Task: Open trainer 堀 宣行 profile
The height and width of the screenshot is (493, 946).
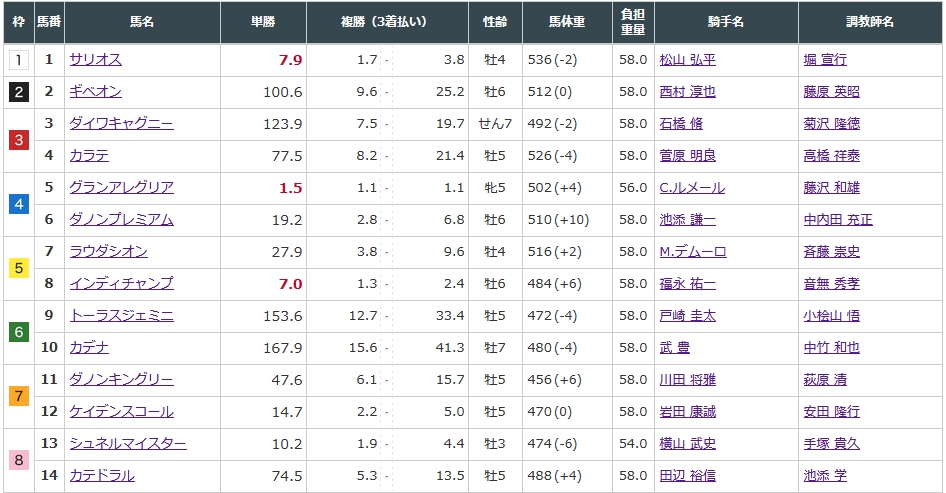Action: 825,60
